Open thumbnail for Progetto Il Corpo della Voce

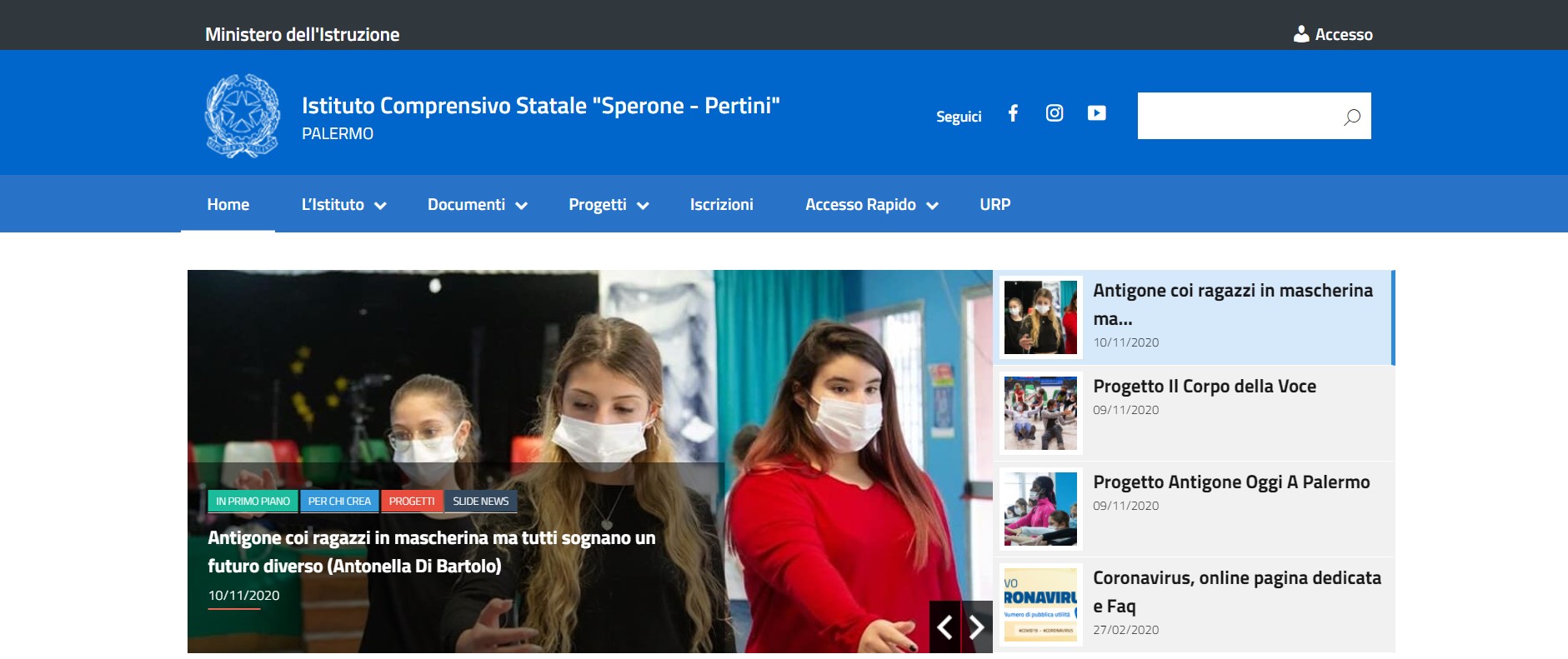pos(1040,413)
